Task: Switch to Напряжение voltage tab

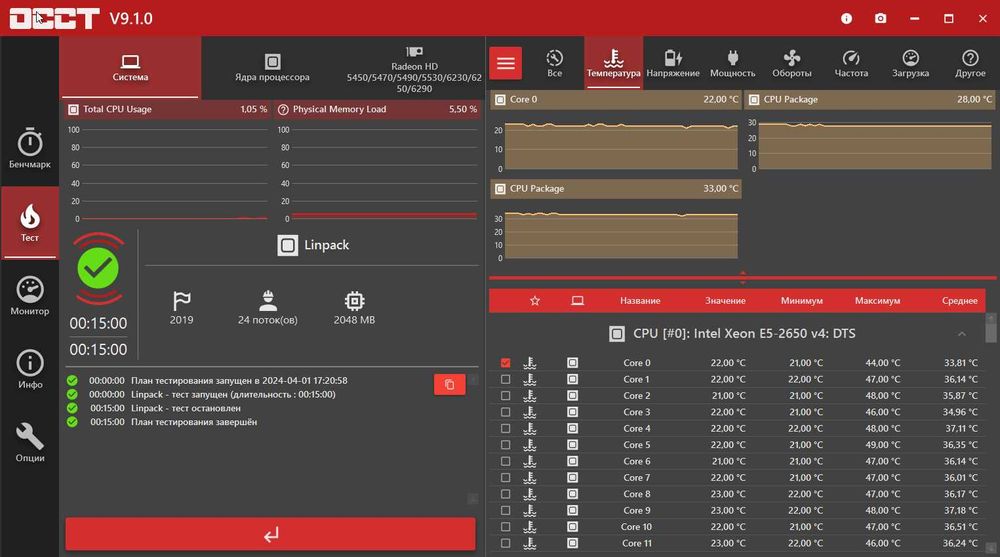Action: [673, 63]
